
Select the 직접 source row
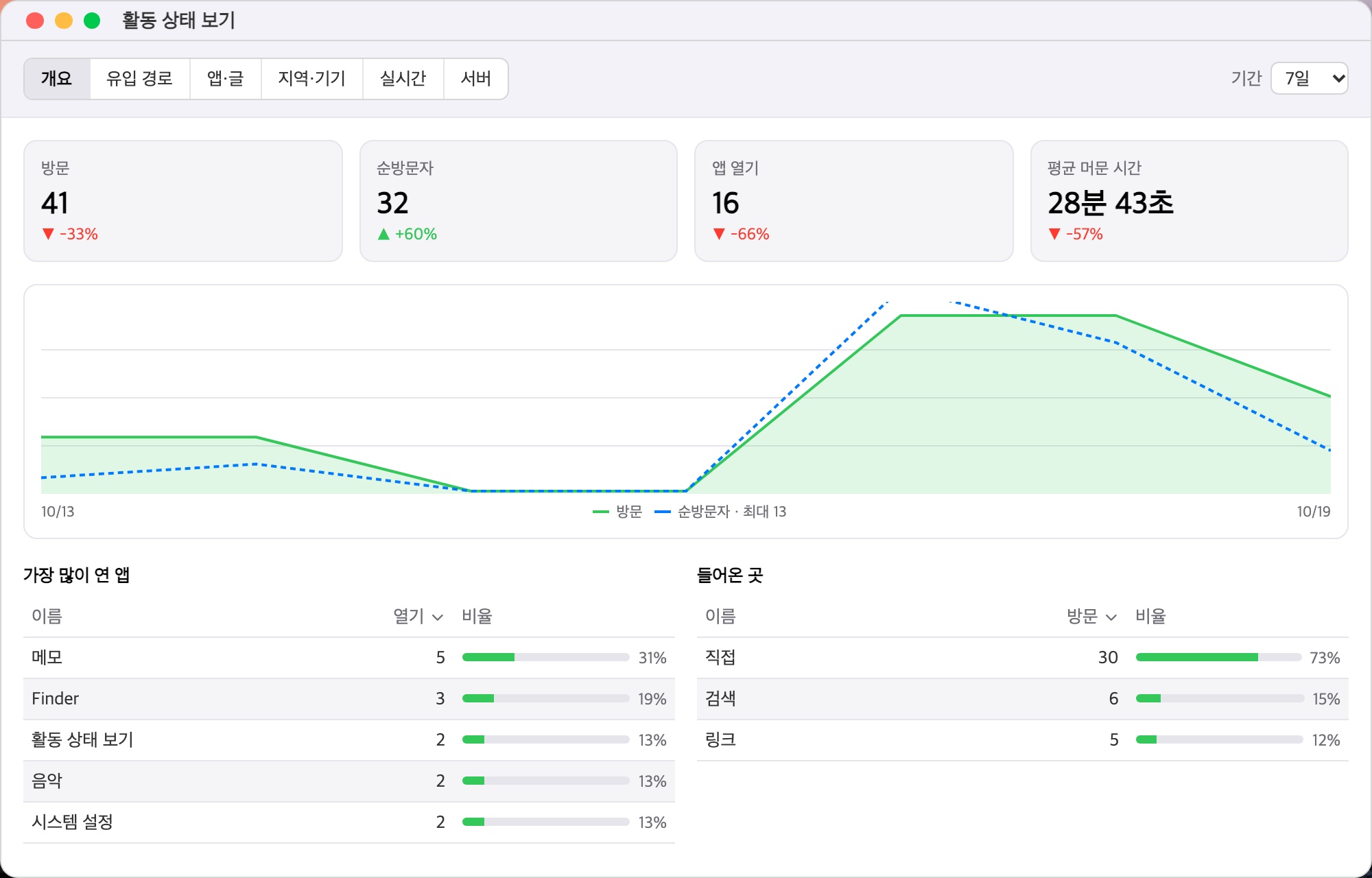coord(1023,658)
